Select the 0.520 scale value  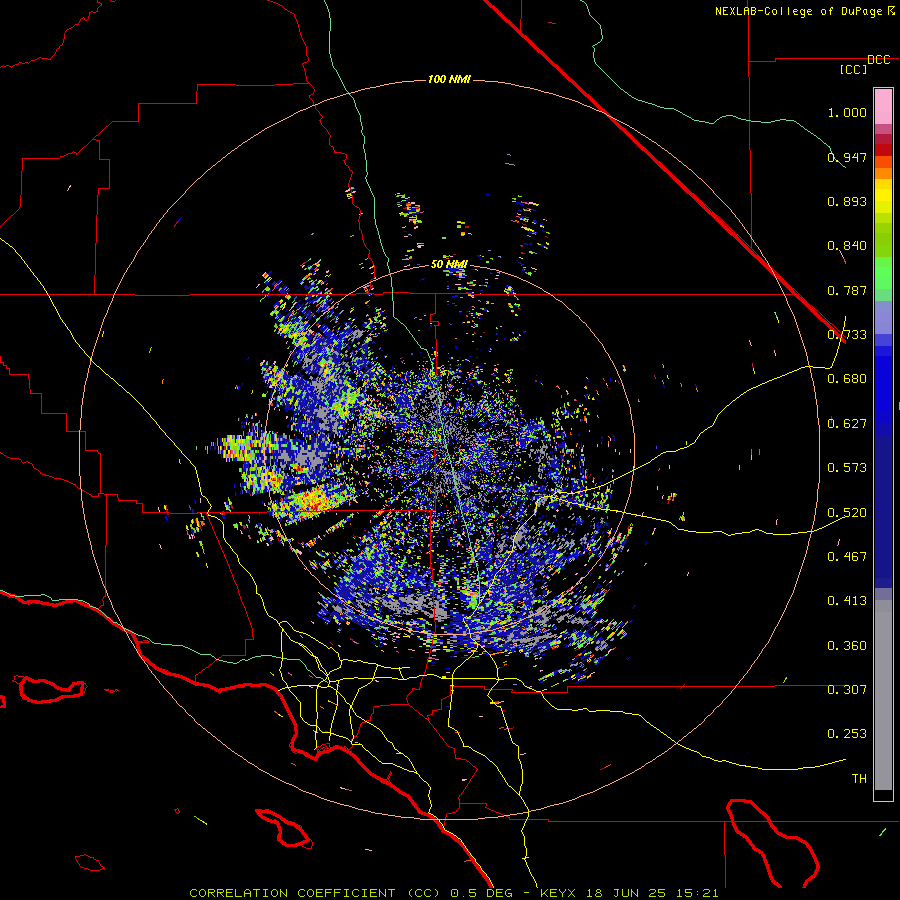point(847,513)
